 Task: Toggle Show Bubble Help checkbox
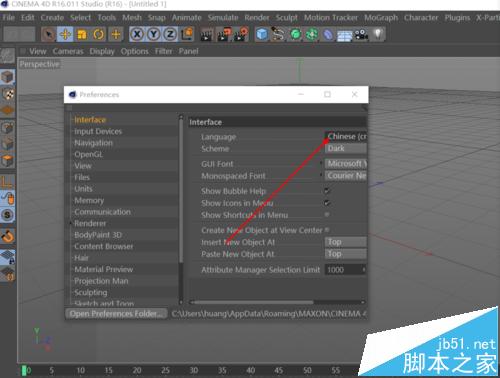coord(327,191)
